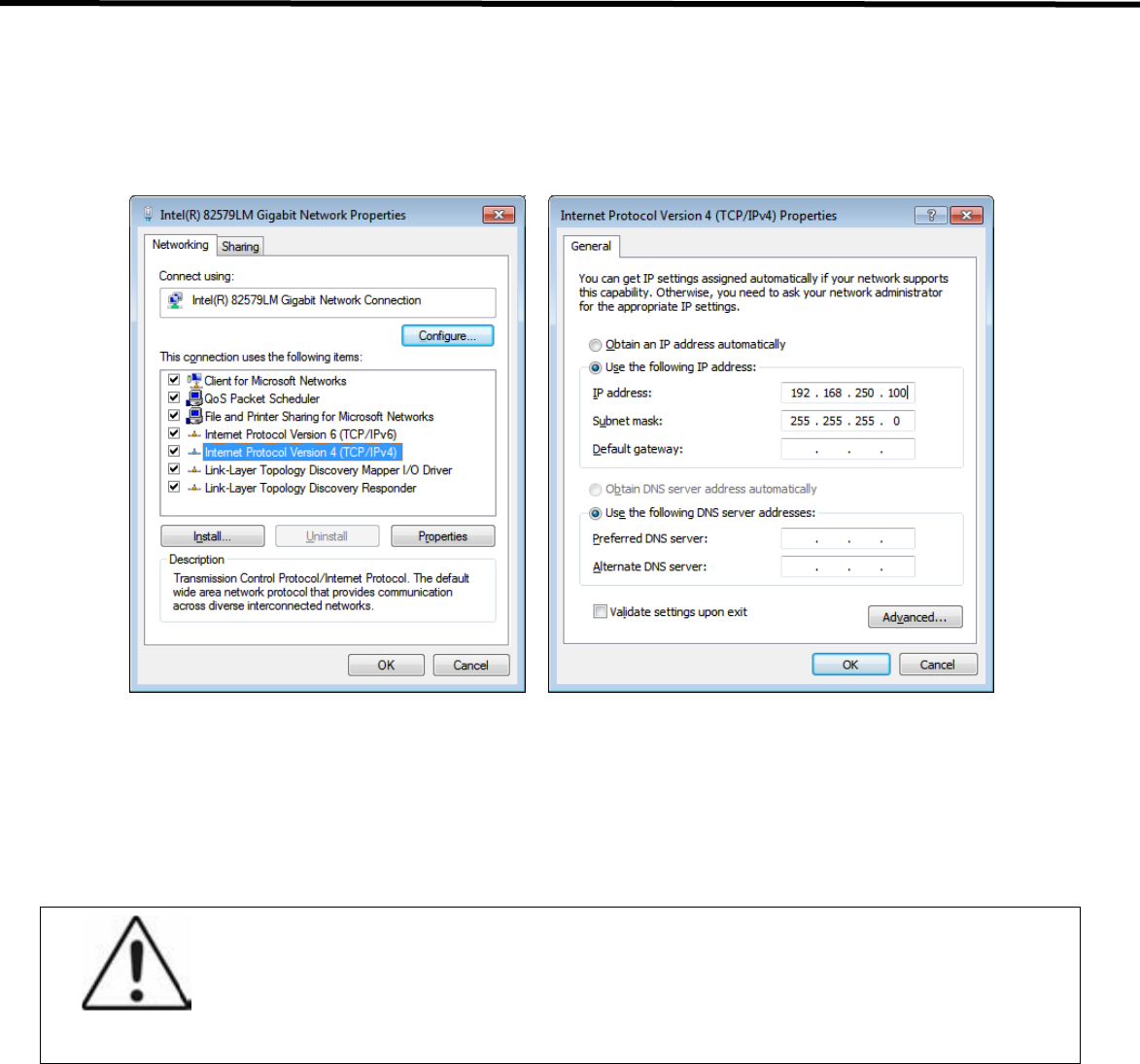Image resolution: width=1140 pixels, height=1064 pixels.
Task: Click into the Default gateway field
Action: tap(847, 449)
